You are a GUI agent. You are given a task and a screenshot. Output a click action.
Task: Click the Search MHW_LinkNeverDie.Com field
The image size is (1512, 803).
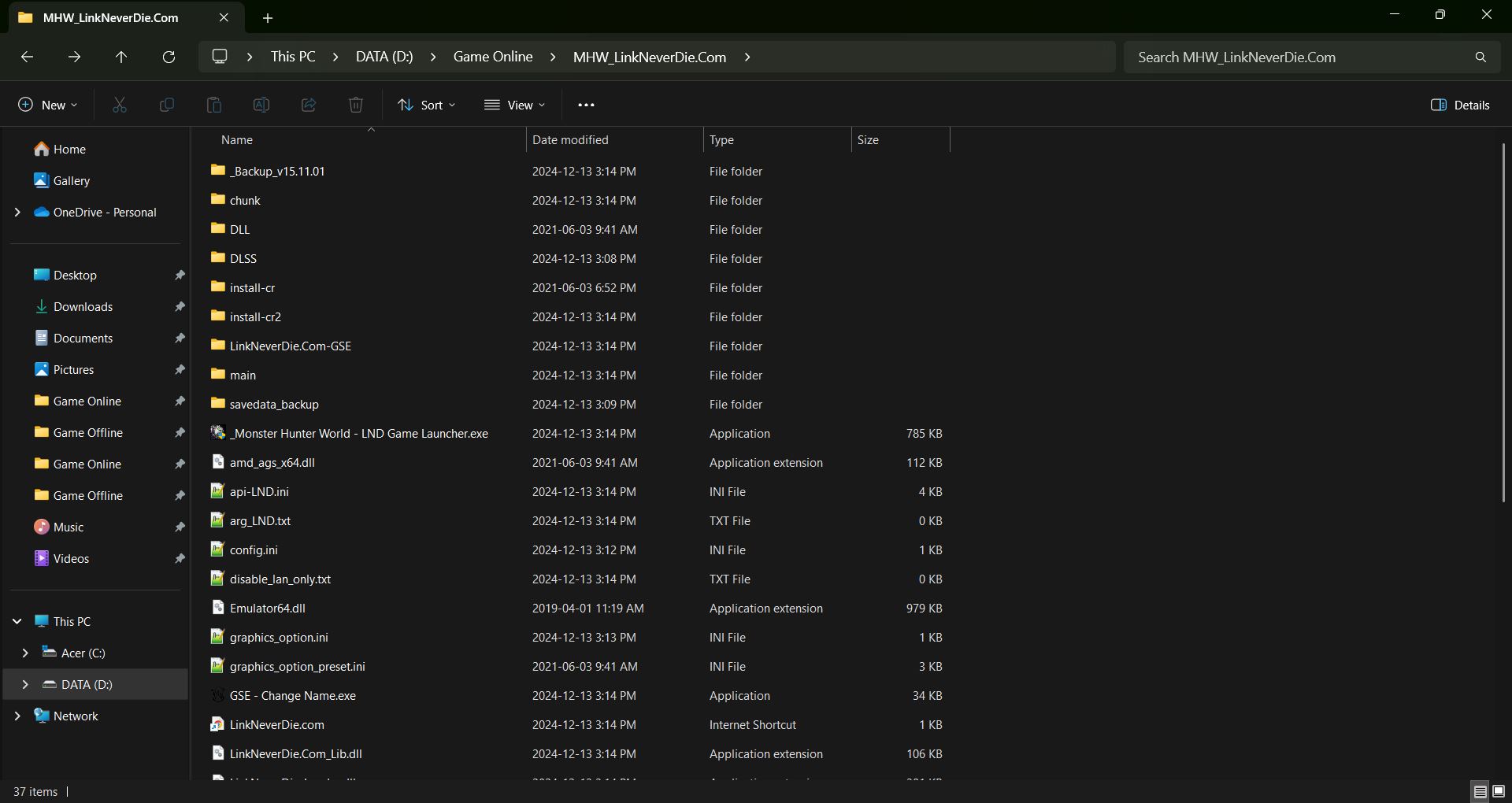coord(1299,57)
